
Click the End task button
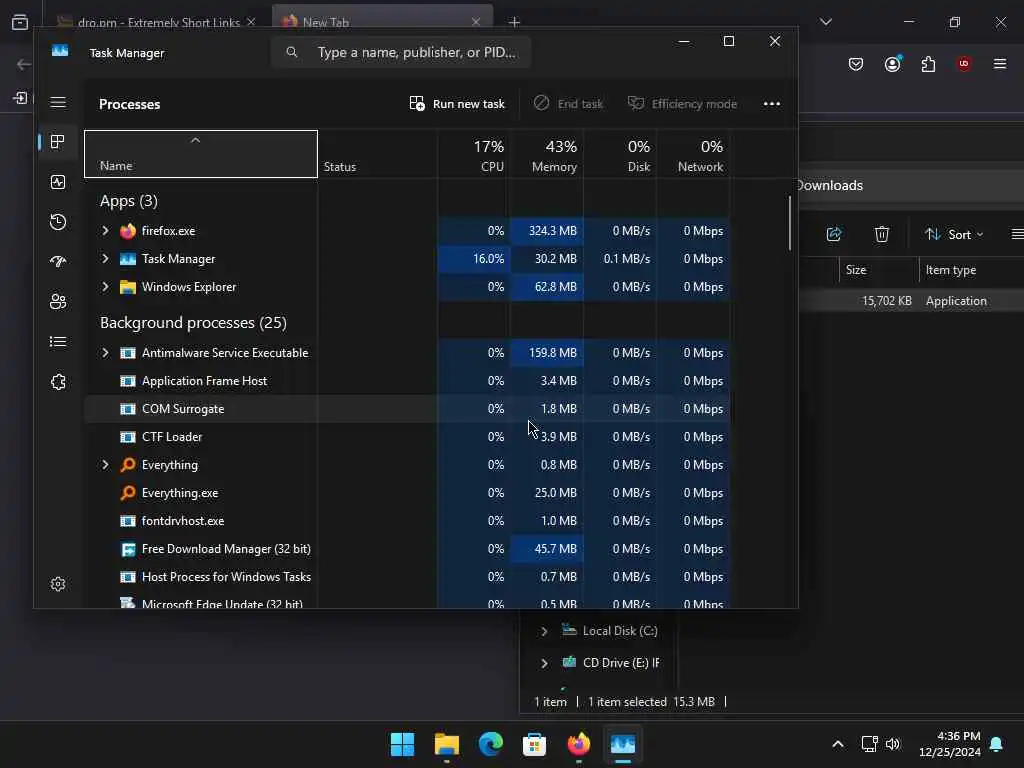tap(568, 104)
